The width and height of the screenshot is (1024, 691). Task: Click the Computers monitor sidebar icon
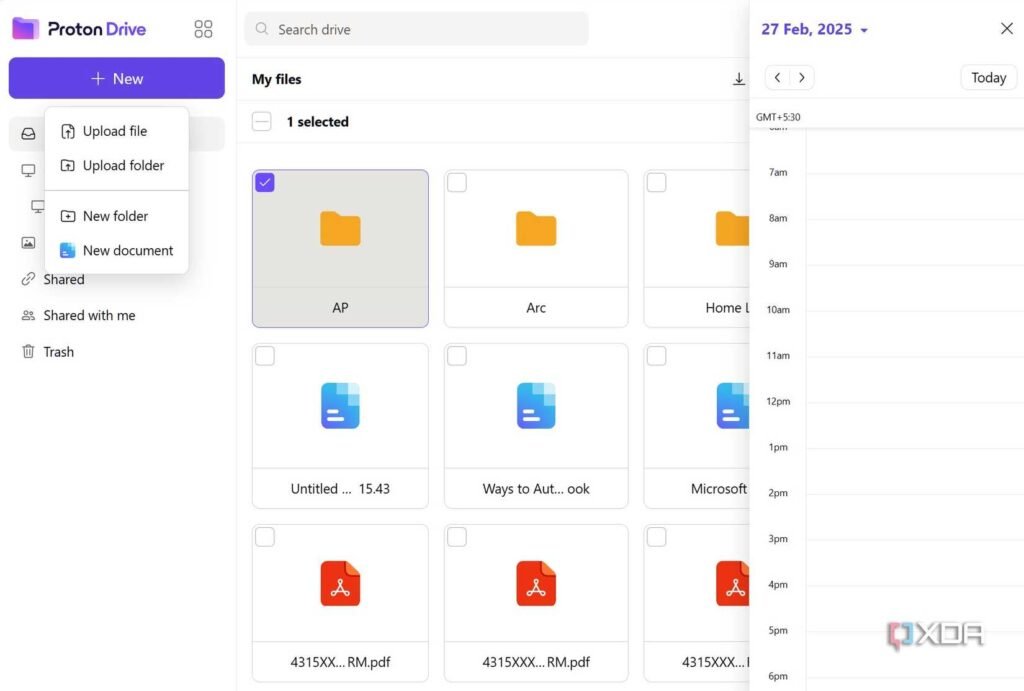tap(28, 170)
